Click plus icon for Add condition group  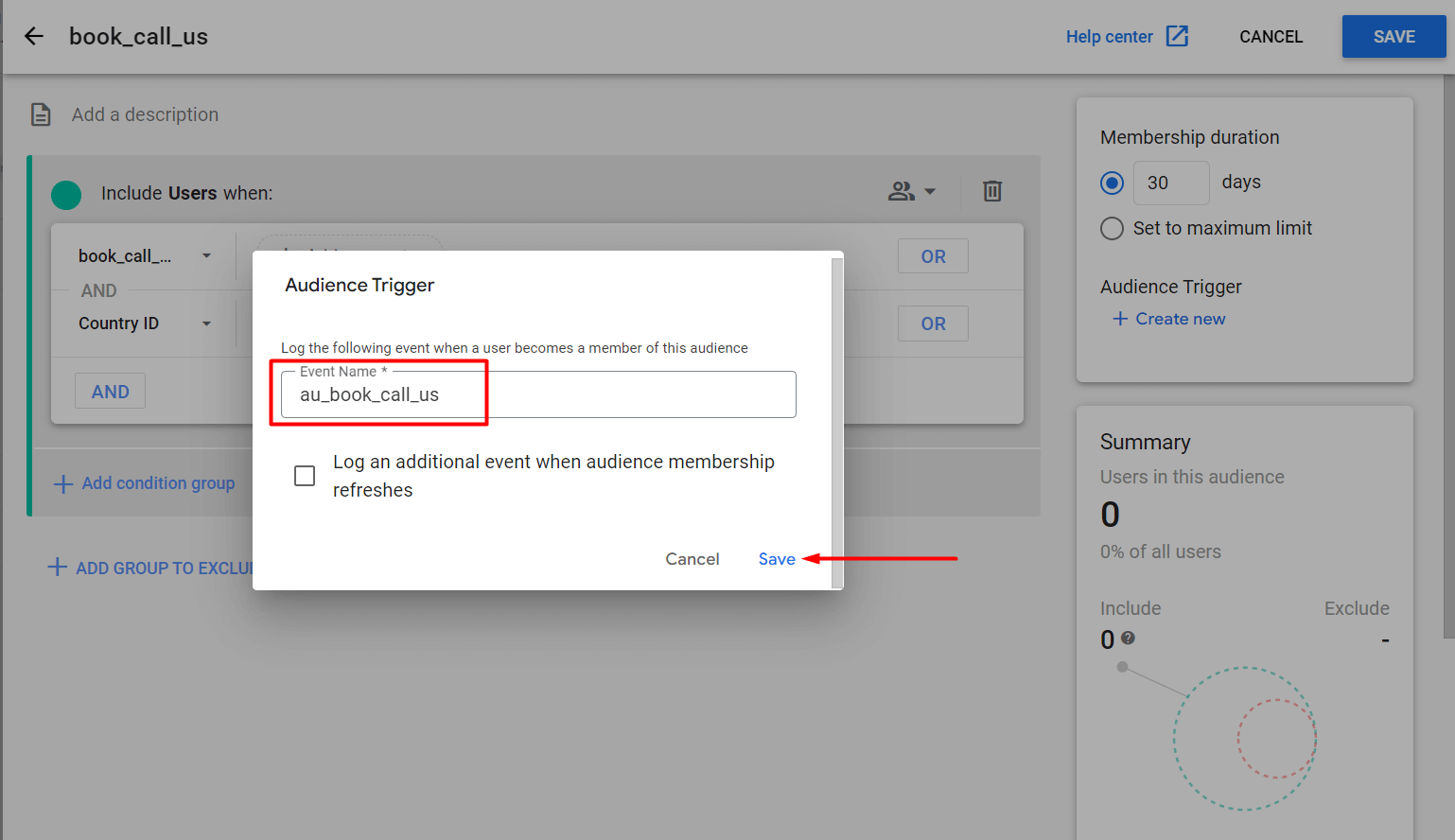[x=63, y=484]
